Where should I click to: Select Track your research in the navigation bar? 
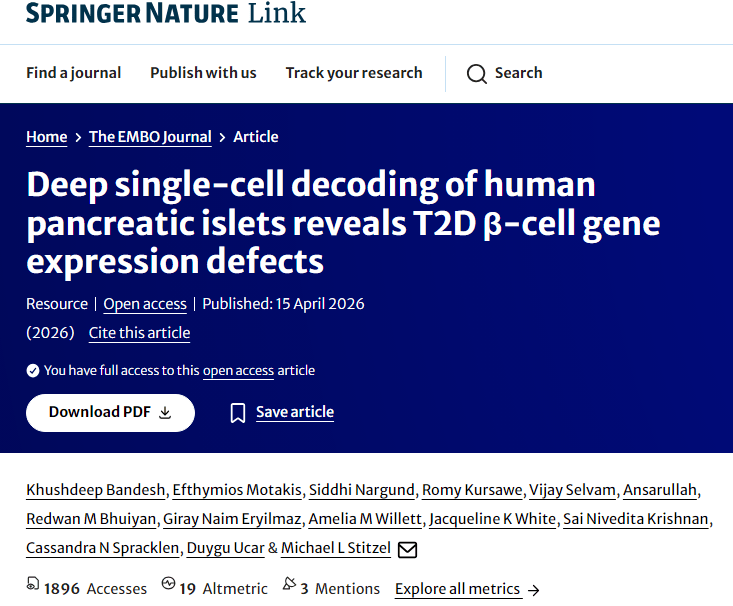354,73
